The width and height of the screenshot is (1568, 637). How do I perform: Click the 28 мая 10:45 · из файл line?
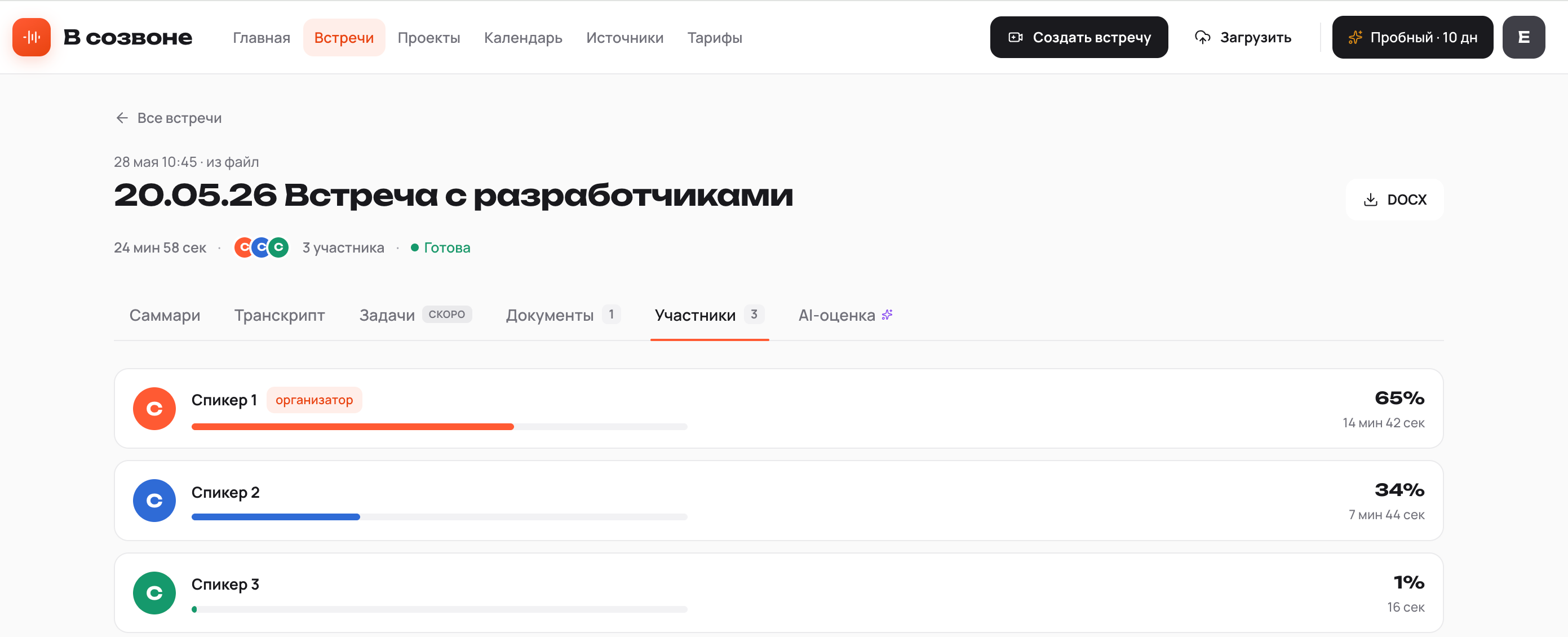pos(186,162)
